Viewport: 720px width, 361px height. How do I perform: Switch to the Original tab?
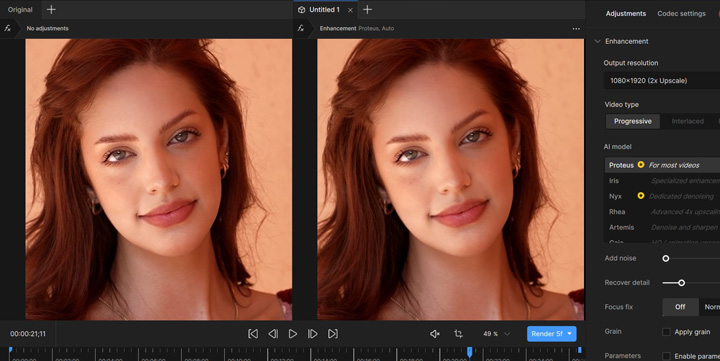click(x=20, y=10)
